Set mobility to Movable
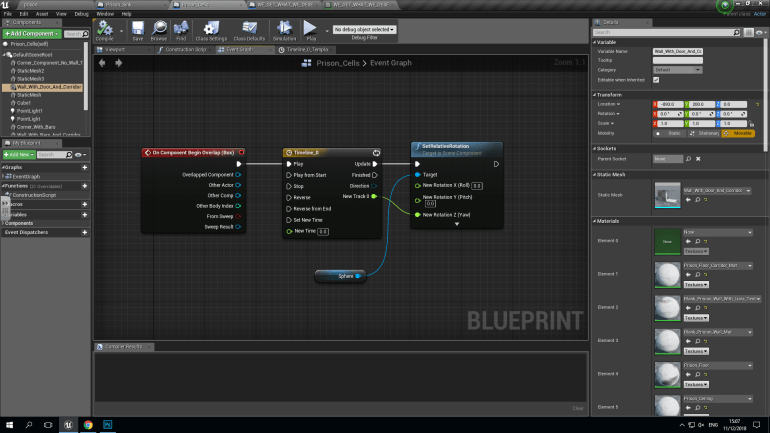Screen dimensions: 770x433 pyautogui.click(x=738, y=134)
